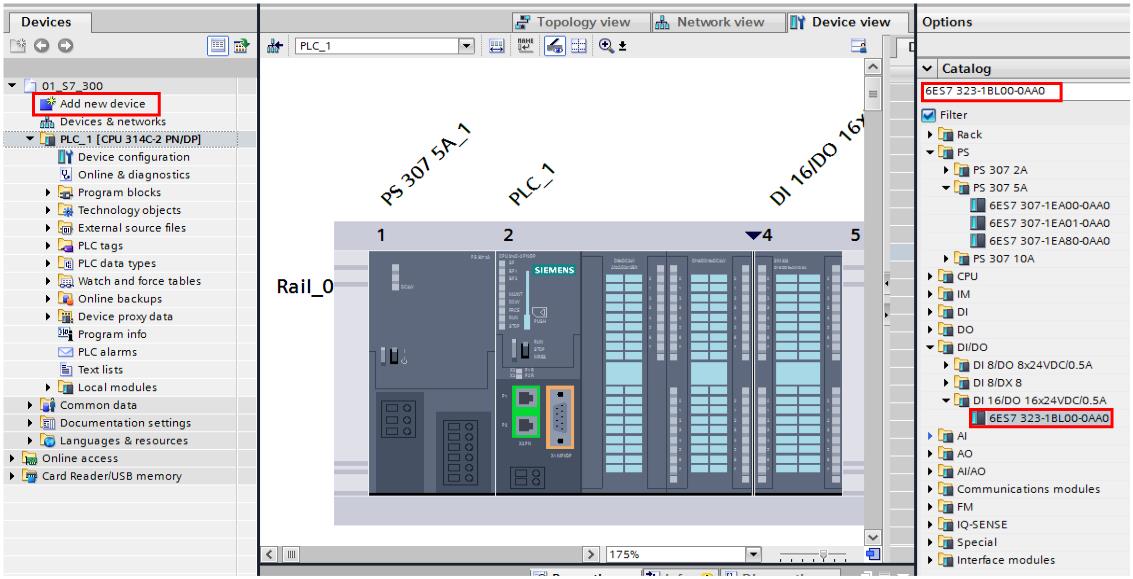Collapse the PS catalog folder
The image size is (1133, 579).
tap(931, 152)
